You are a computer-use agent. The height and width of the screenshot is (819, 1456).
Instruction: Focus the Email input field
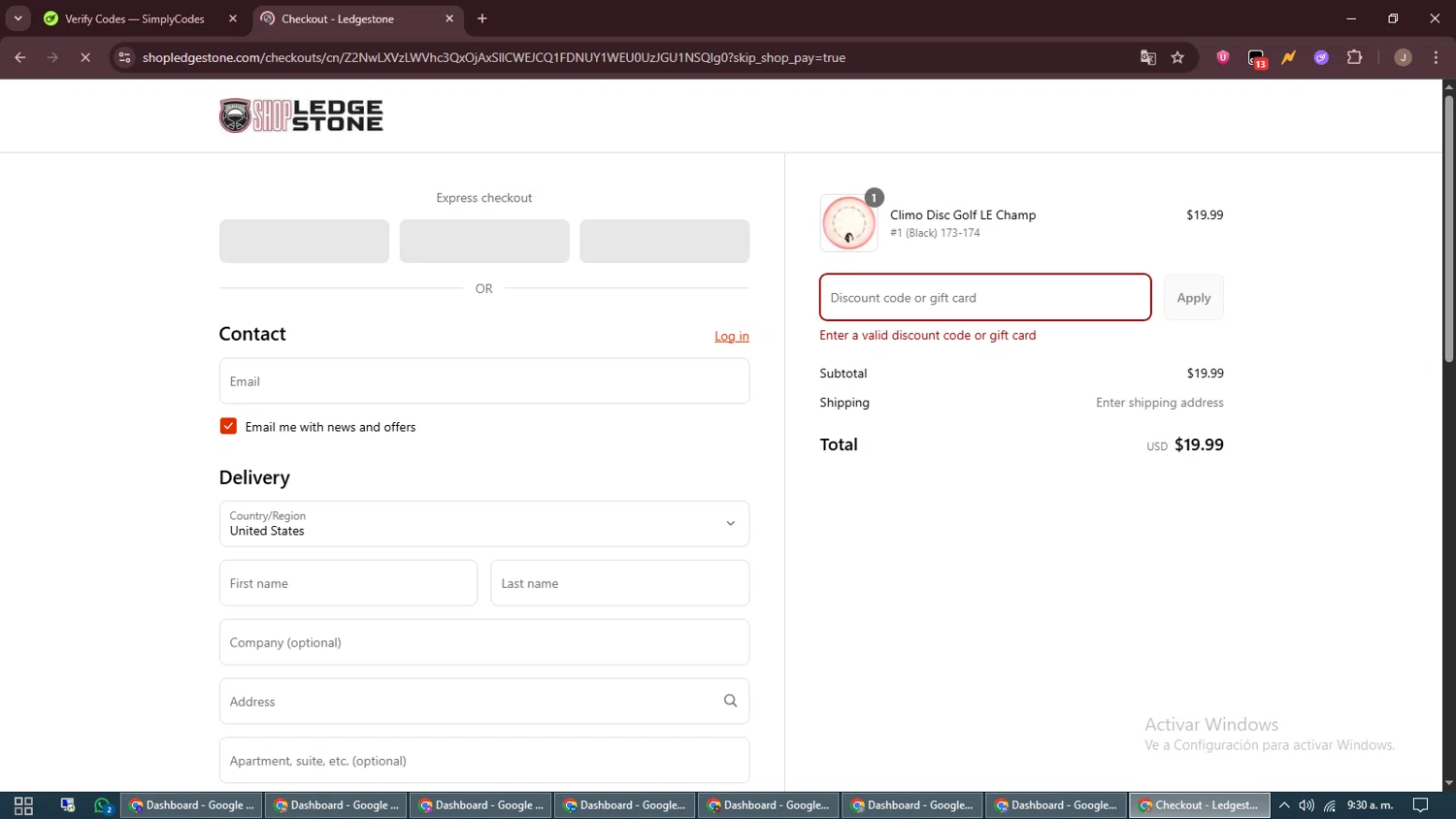tap(484, 381)
